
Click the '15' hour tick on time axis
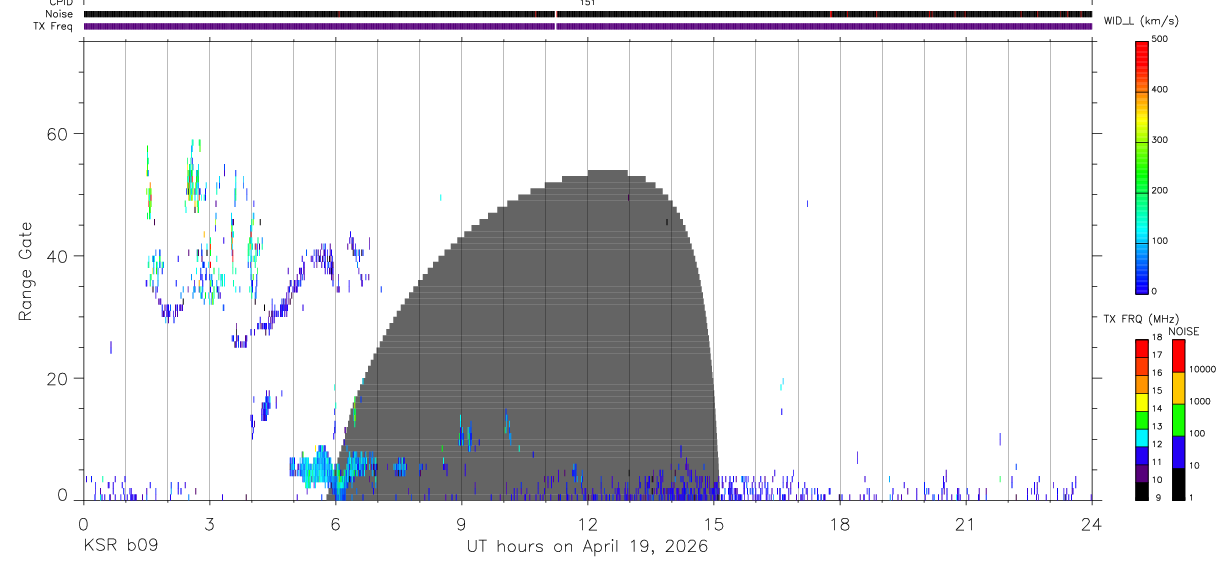(714, 524)
